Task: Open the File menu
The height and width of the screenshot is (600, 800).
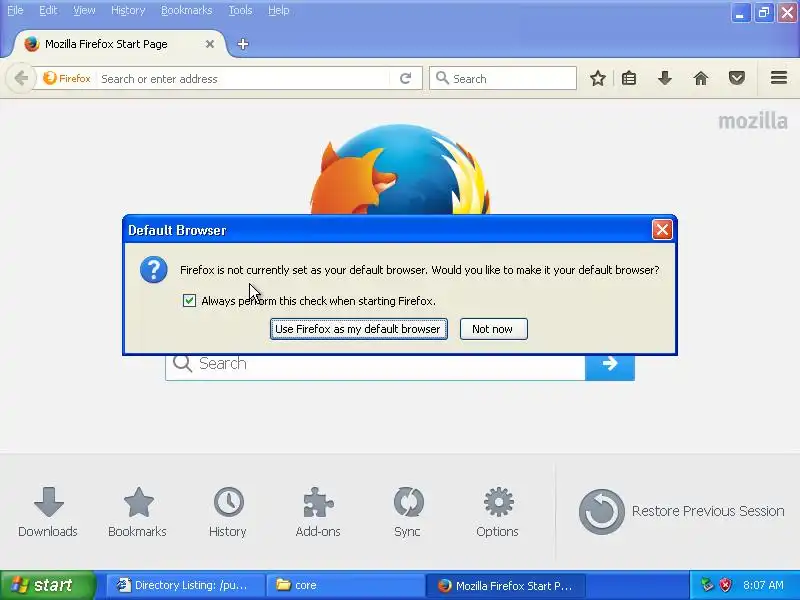Action: 15,10
